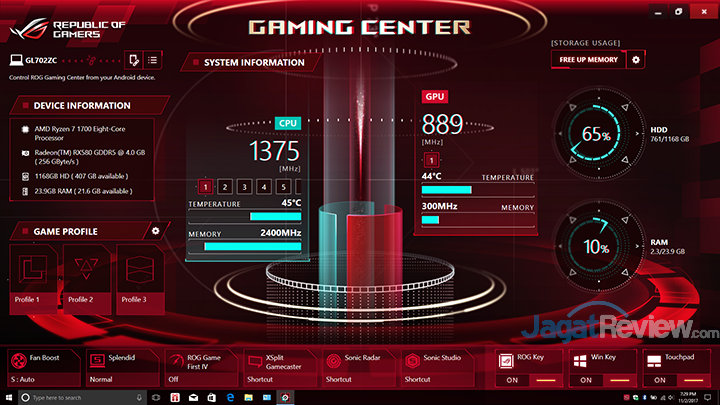Open Microsoft Edge from the taskbar

coord(230,398)
